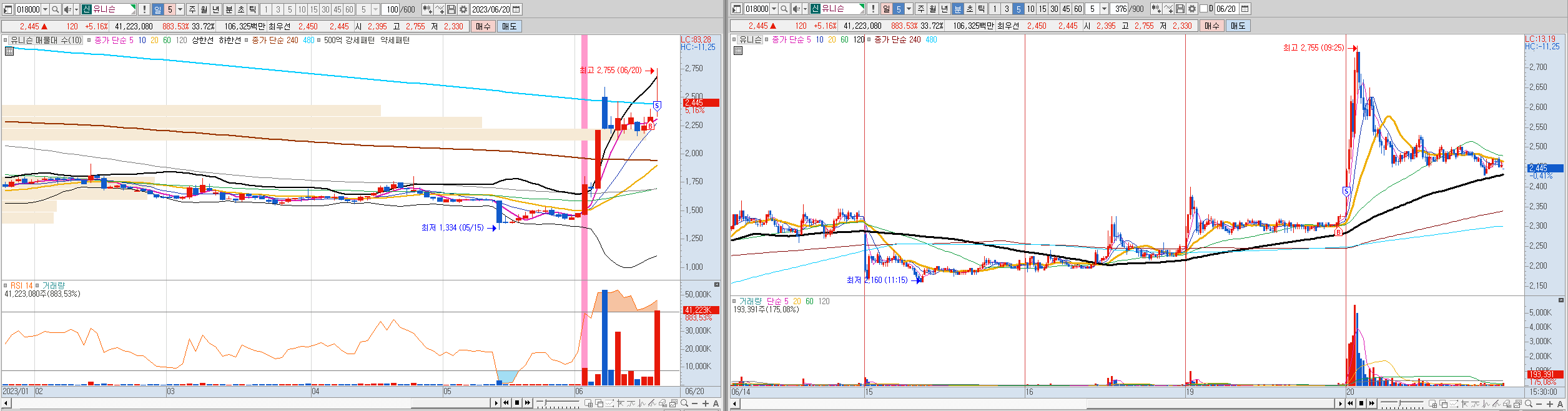Open the add line tool icon in right chart
The height and width of the screenshot is (411, 1568).
click(1168, 9)
